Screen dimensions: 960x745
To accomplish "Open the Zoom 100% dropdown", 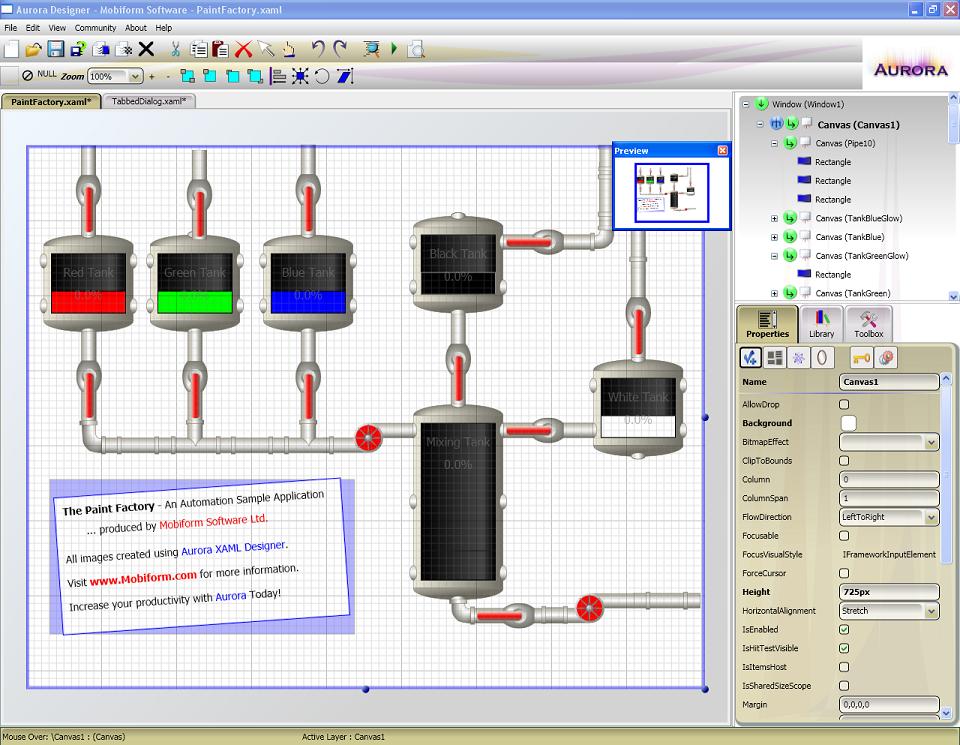I will point(135,77).
